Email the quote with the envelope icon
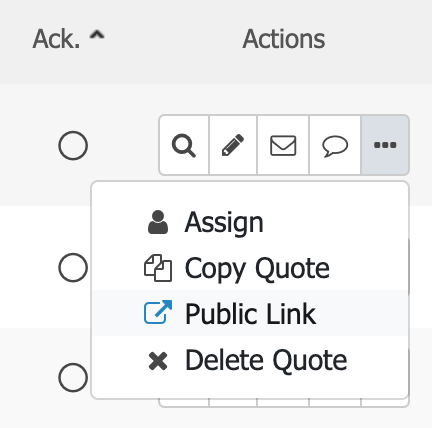 283,145
